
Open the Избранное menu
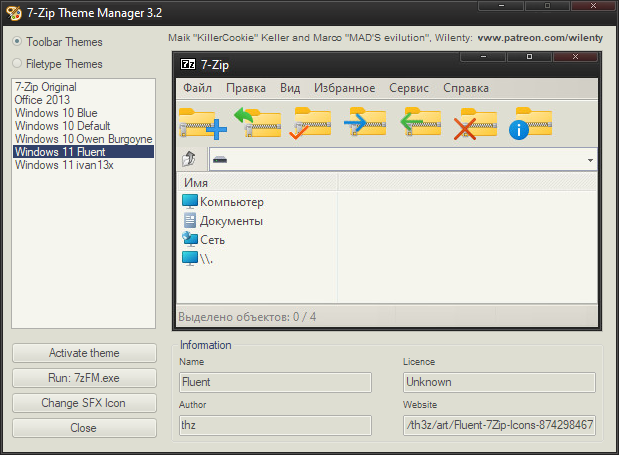click(x=345, y=88)
